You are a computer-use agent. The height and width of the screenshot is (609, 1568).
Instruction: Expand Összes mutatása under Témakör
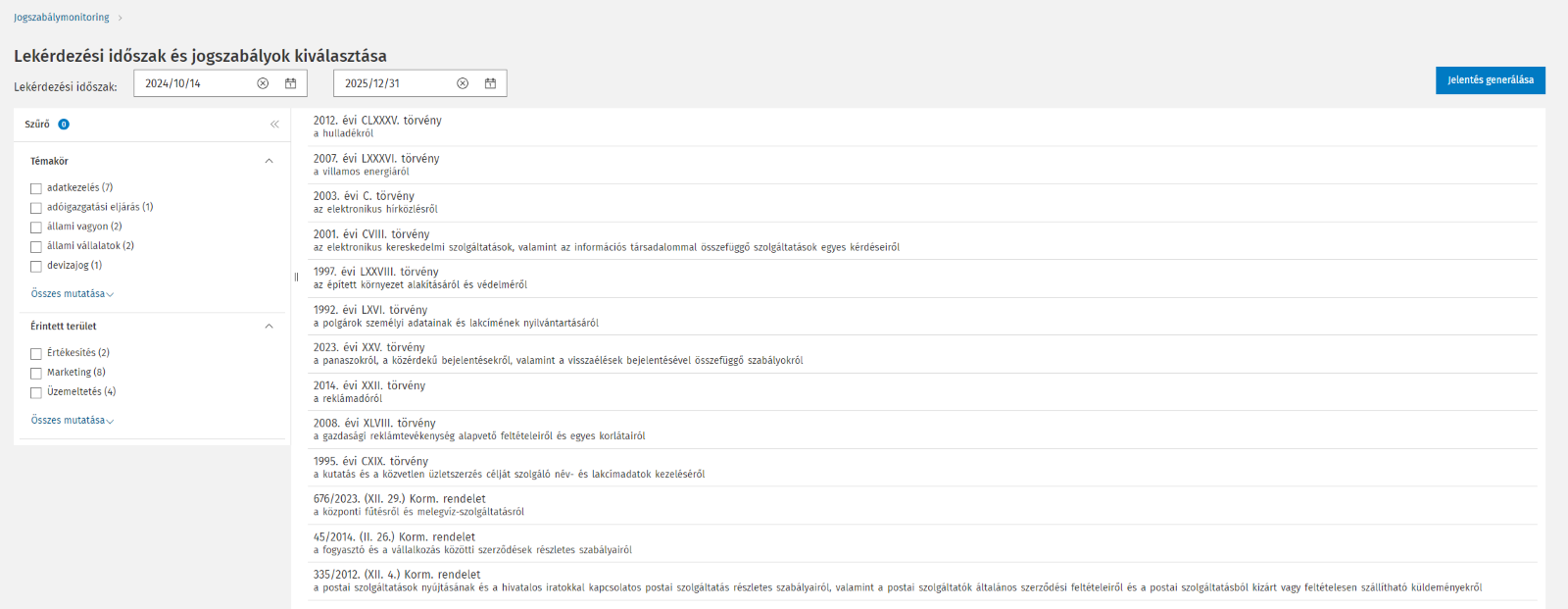click(72, 294)
